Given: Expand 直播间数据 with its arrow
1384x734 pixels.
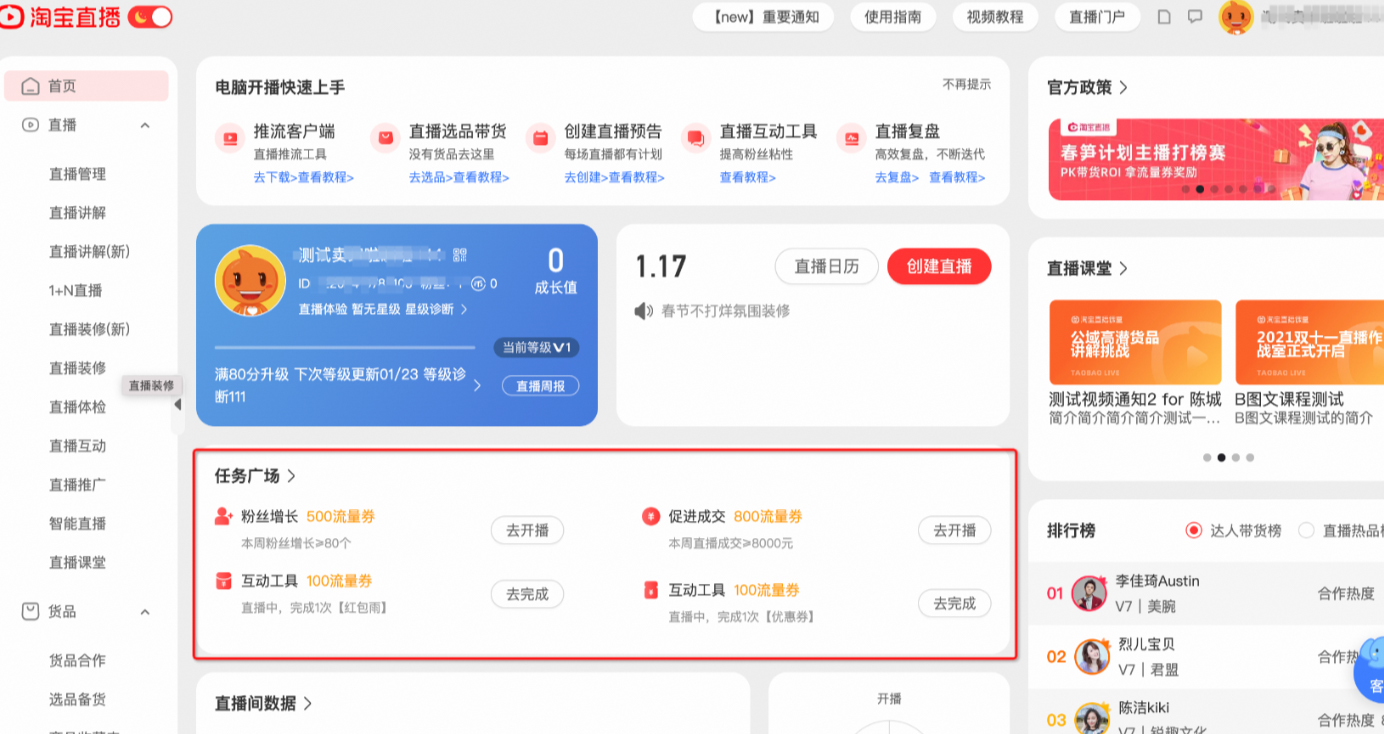Looking at the screenshot, I should point(308,703).
